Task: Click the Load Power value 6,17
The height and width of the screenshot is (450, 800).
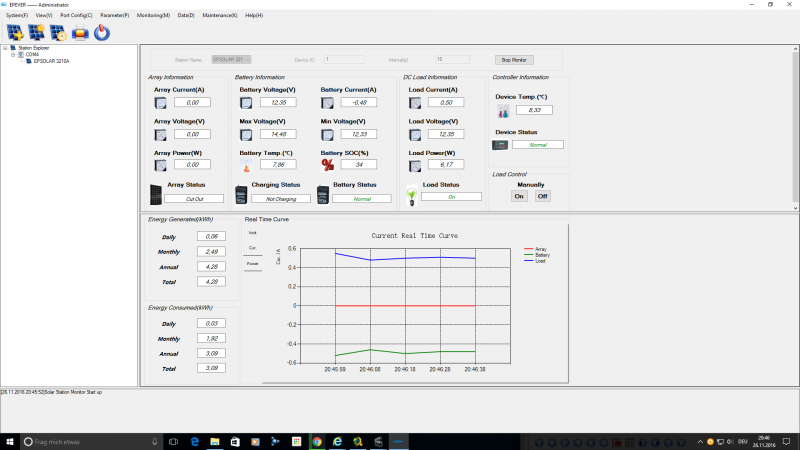Action: [446, 164]
